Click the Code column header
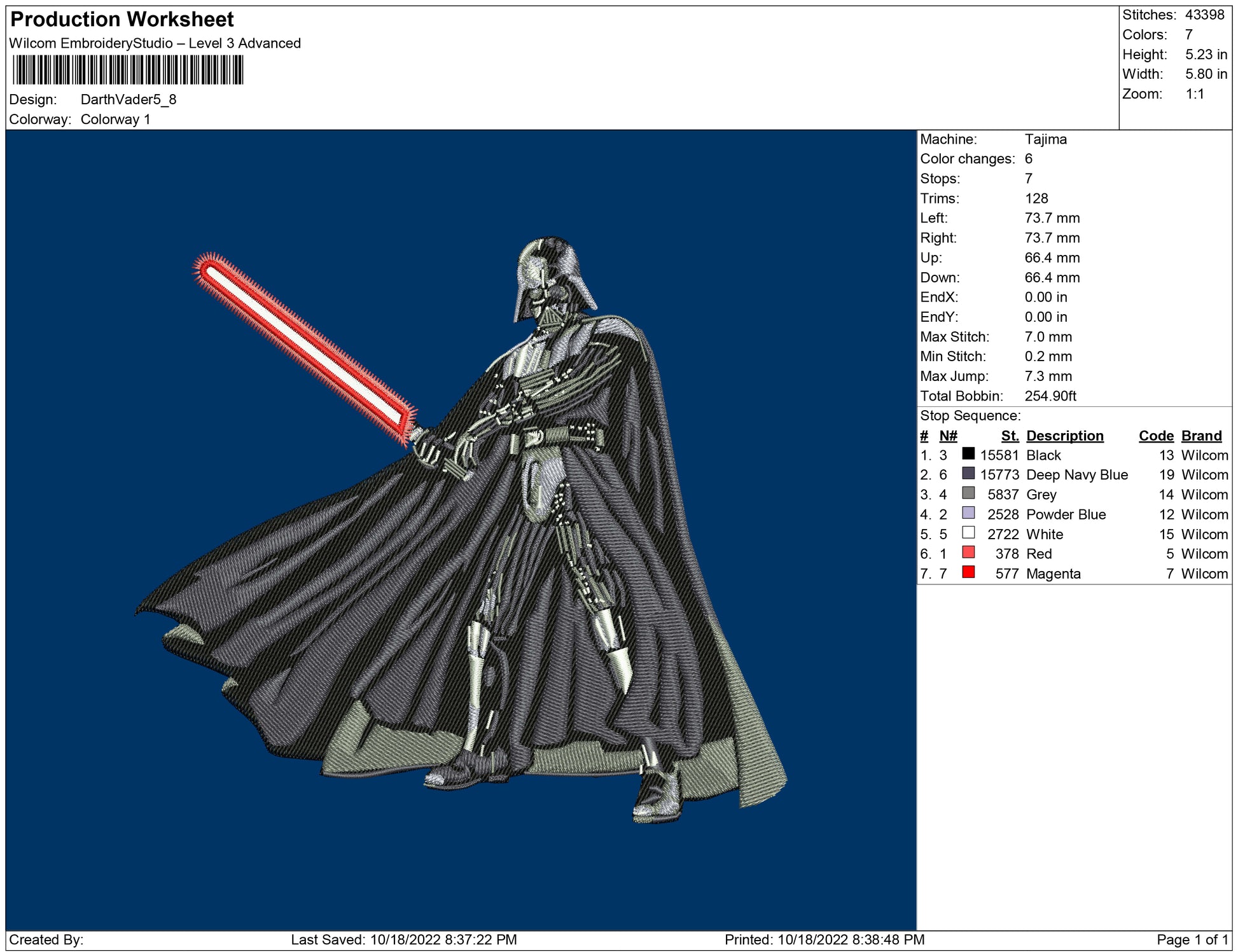Image resolution: width=1238 pixels, height=952 pixels. pyautogui.click(x=1155, y=436)
